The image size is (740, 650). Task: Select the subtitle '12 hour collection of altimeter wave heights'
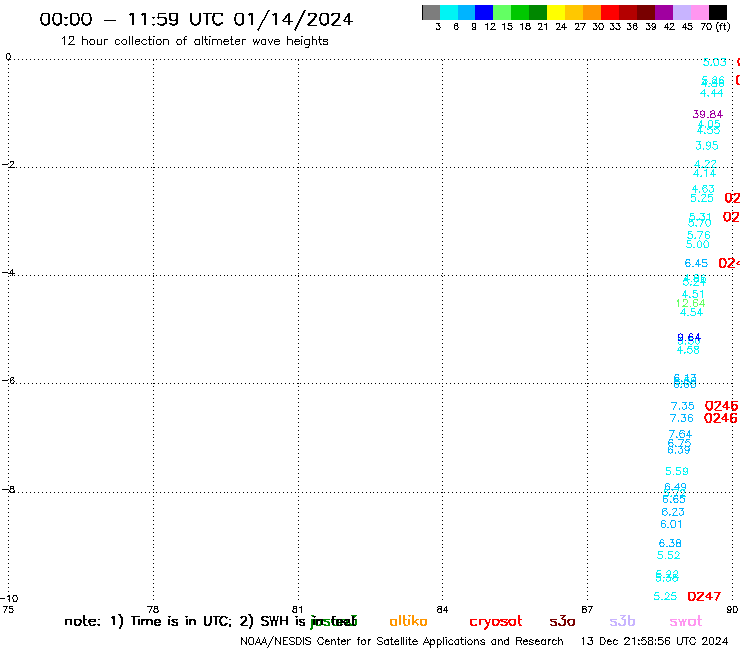coord(194,41)
